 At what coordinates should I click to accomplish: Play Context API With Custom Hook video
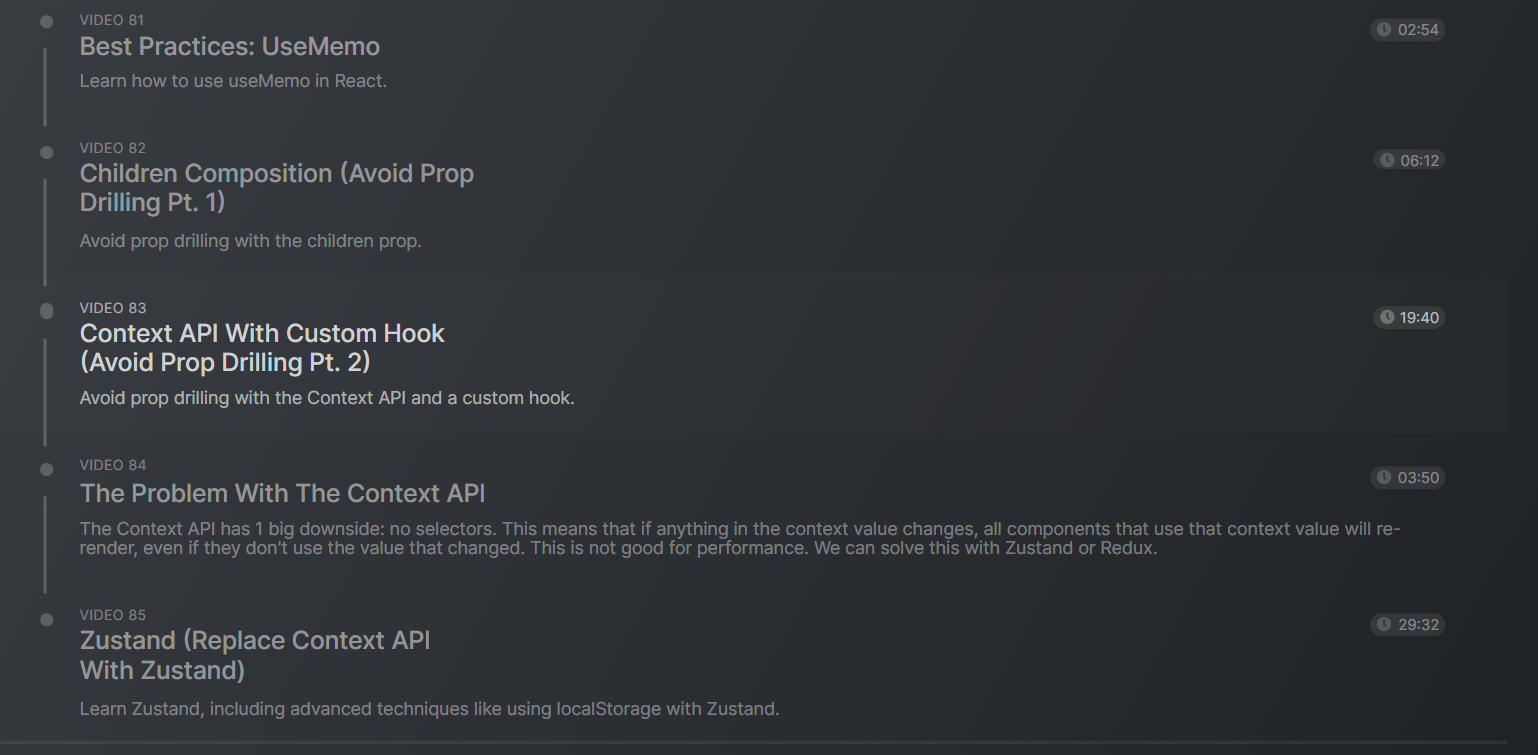pyautogui.click(x=262, y=347)
